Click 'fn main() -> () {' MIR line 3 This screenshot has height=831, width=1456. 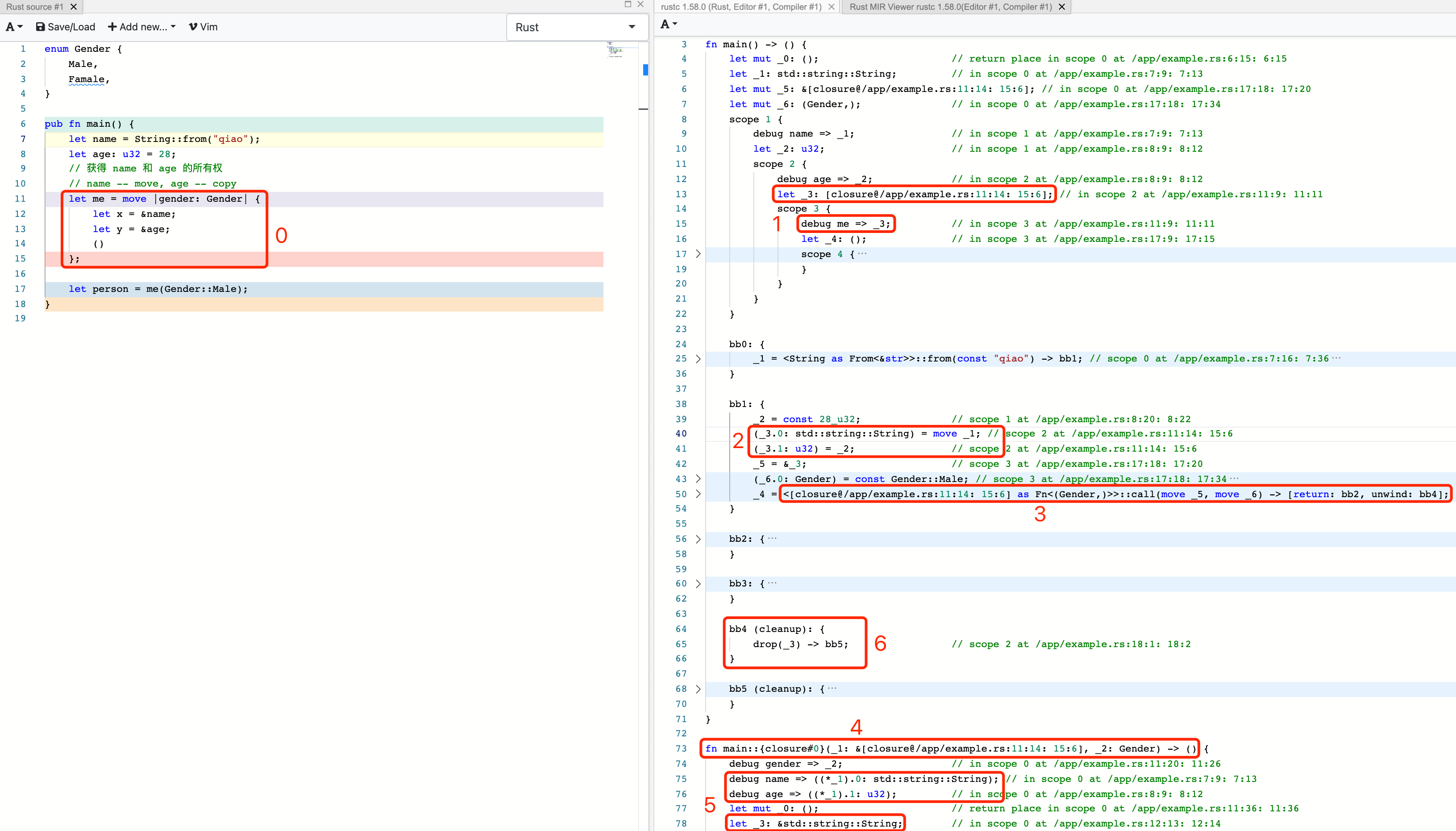[756, 45]
